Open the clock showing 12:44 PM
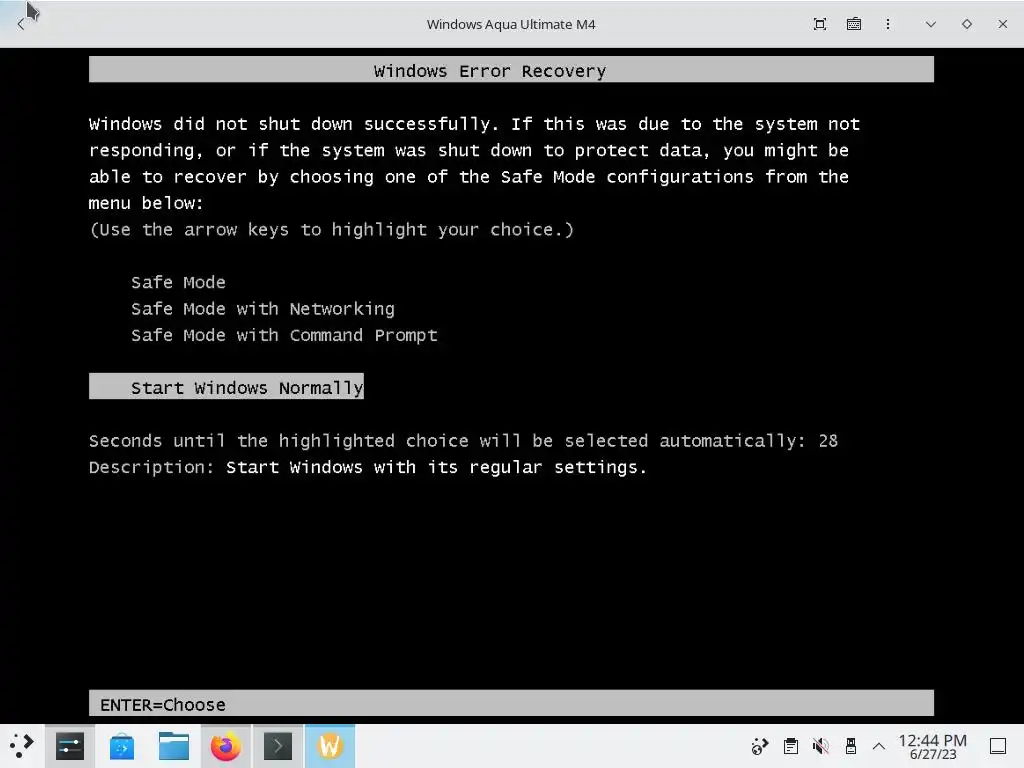The height and width of the screenshot is (768, 1024). coord(933,746)
